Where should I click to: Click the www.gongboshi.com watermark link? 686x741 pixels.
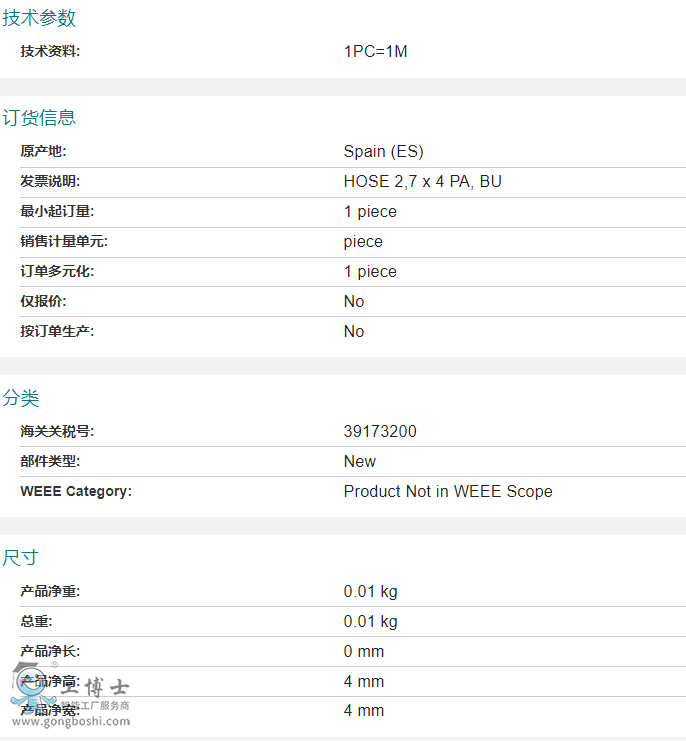[71, 721]
